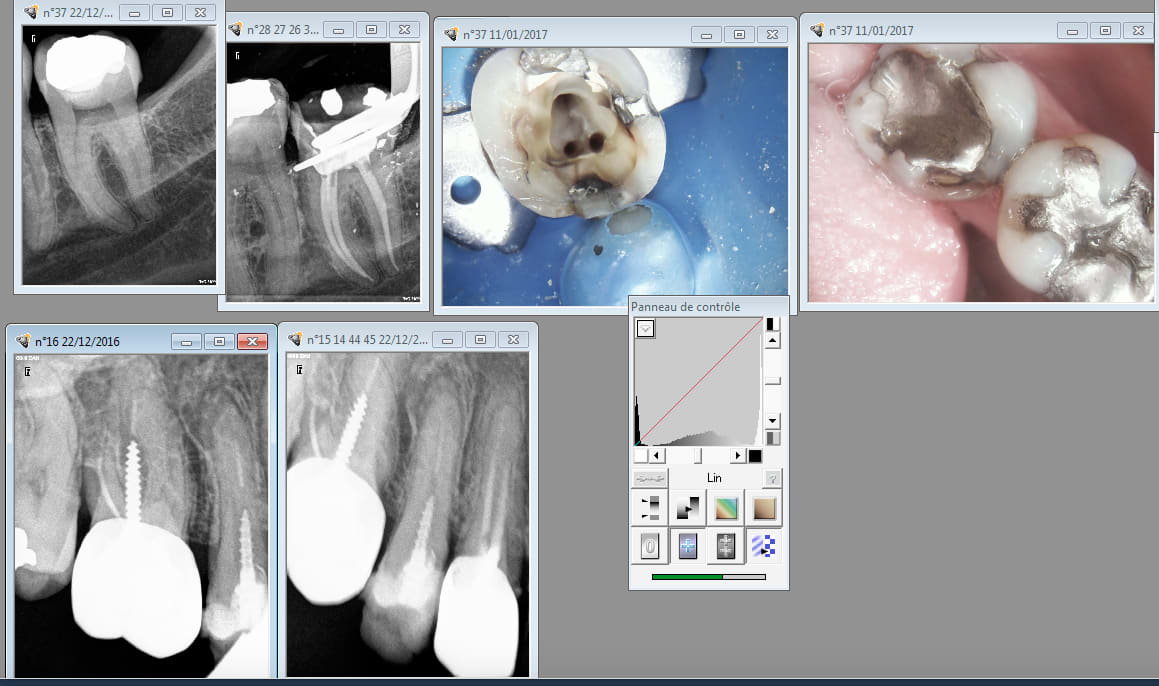
Task: Click the flat curve button left of Lin
Action: coord(650,478)
